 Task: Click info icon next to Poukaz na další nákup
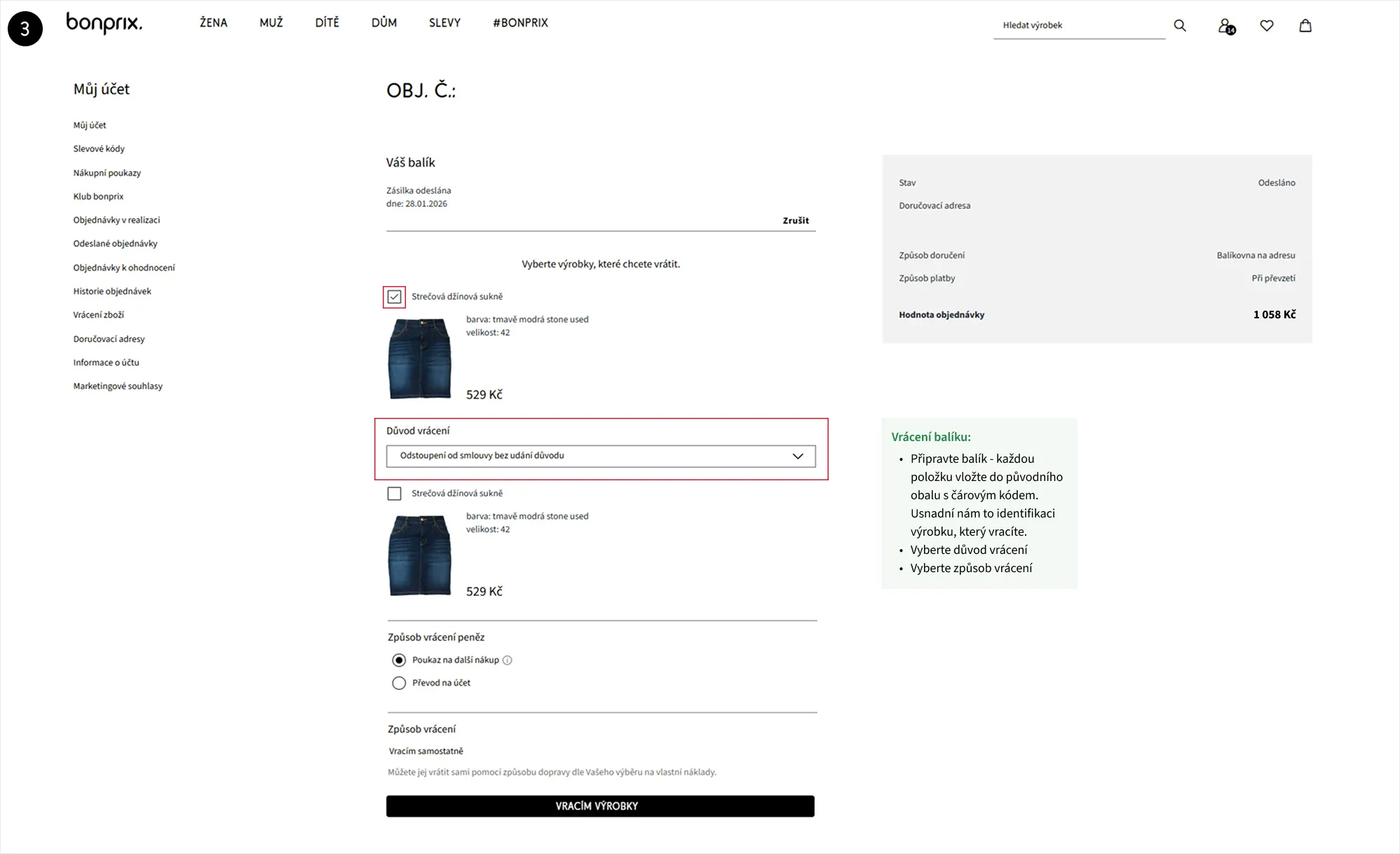point(508,660)
